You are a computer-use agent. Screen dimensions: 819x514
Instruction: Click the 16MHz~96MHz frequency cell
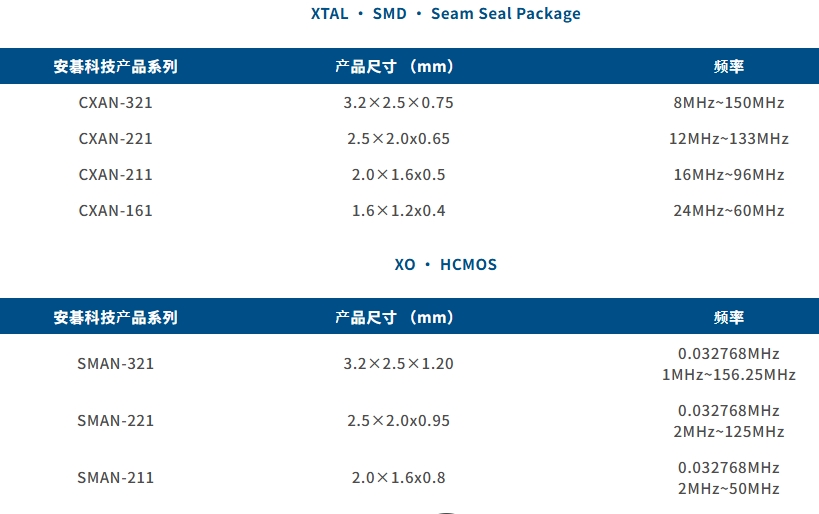tap(728, 174)
